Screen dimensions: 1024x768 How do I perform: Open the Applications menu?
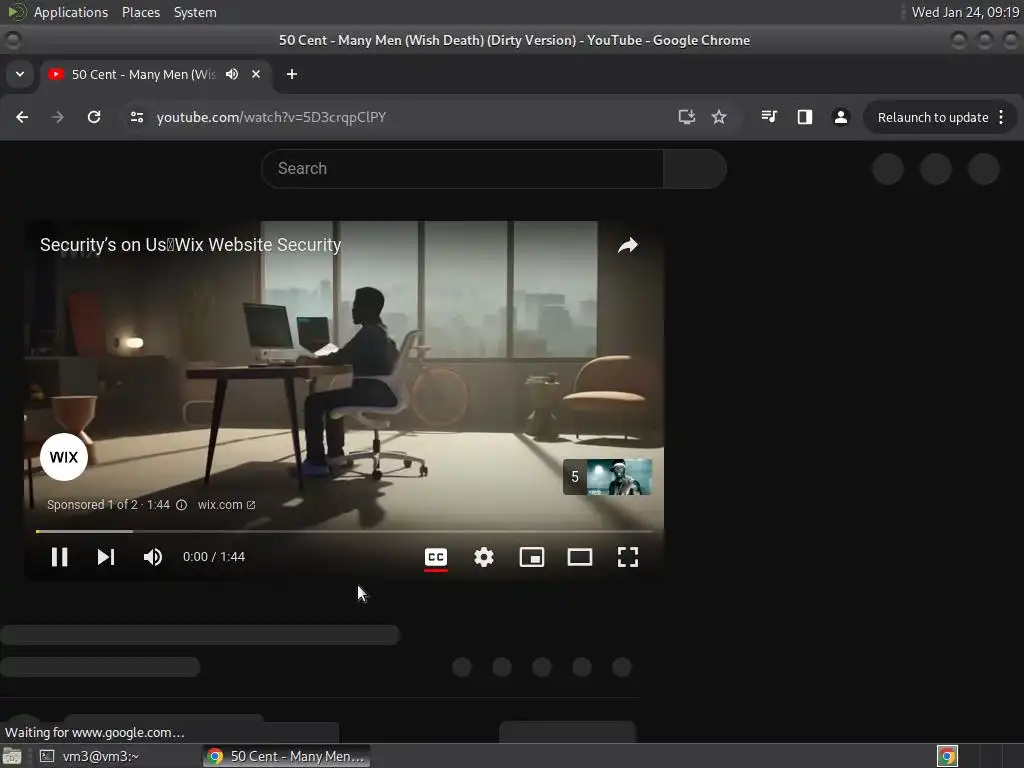coord(71,12)
